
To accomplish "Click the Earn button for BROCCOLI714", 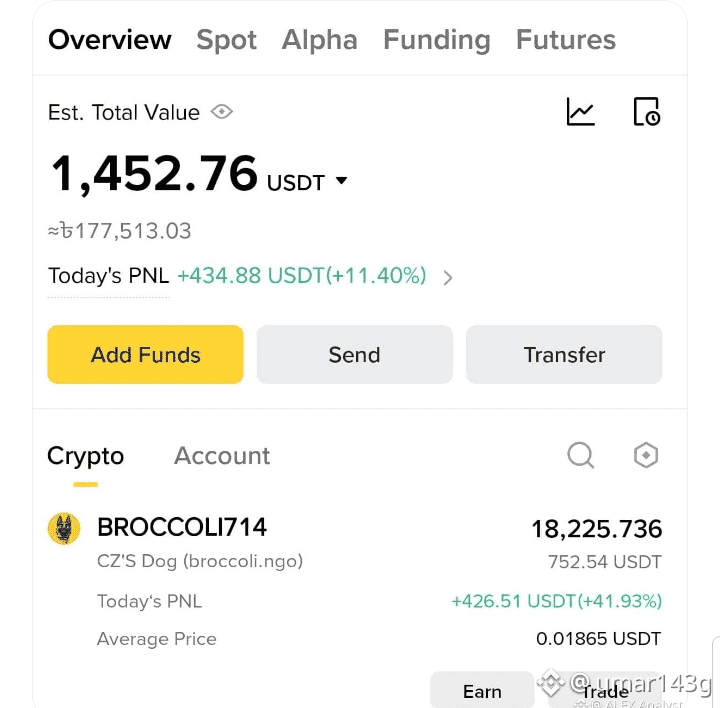I will [482, 690].
